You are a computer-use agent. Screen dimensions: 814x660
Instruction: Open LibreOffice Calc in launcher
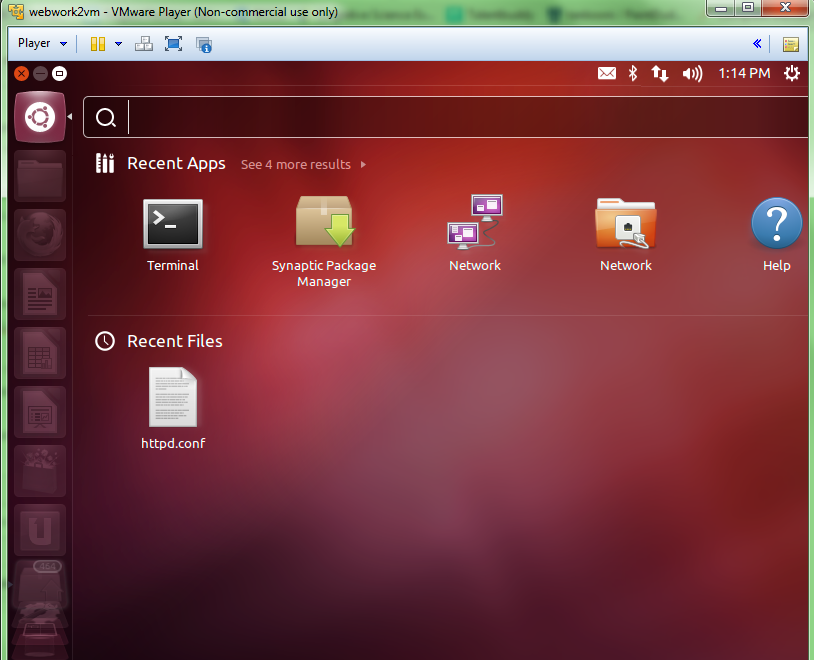coord(40,353)
